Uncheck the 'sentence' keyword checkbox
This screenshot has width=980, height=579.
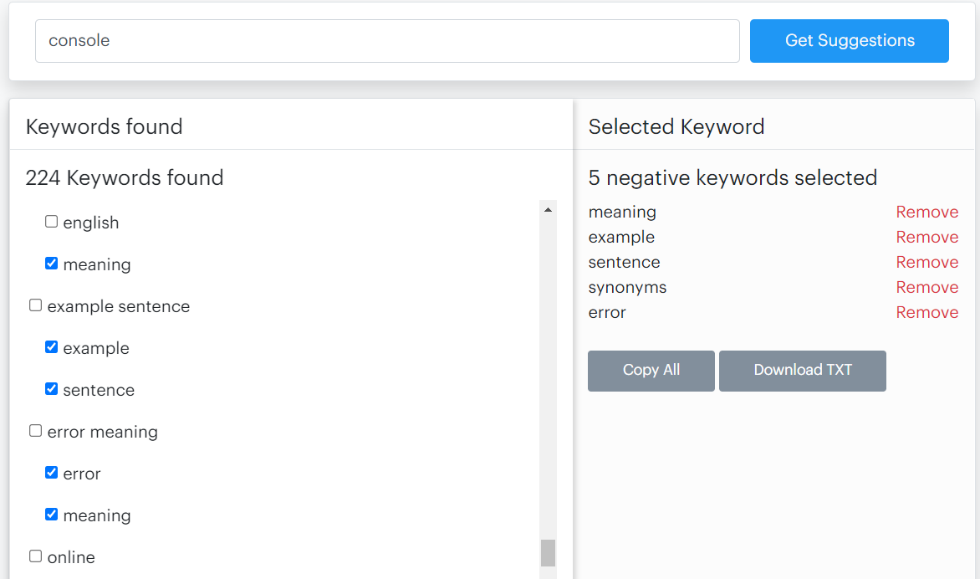pos(51,389)
